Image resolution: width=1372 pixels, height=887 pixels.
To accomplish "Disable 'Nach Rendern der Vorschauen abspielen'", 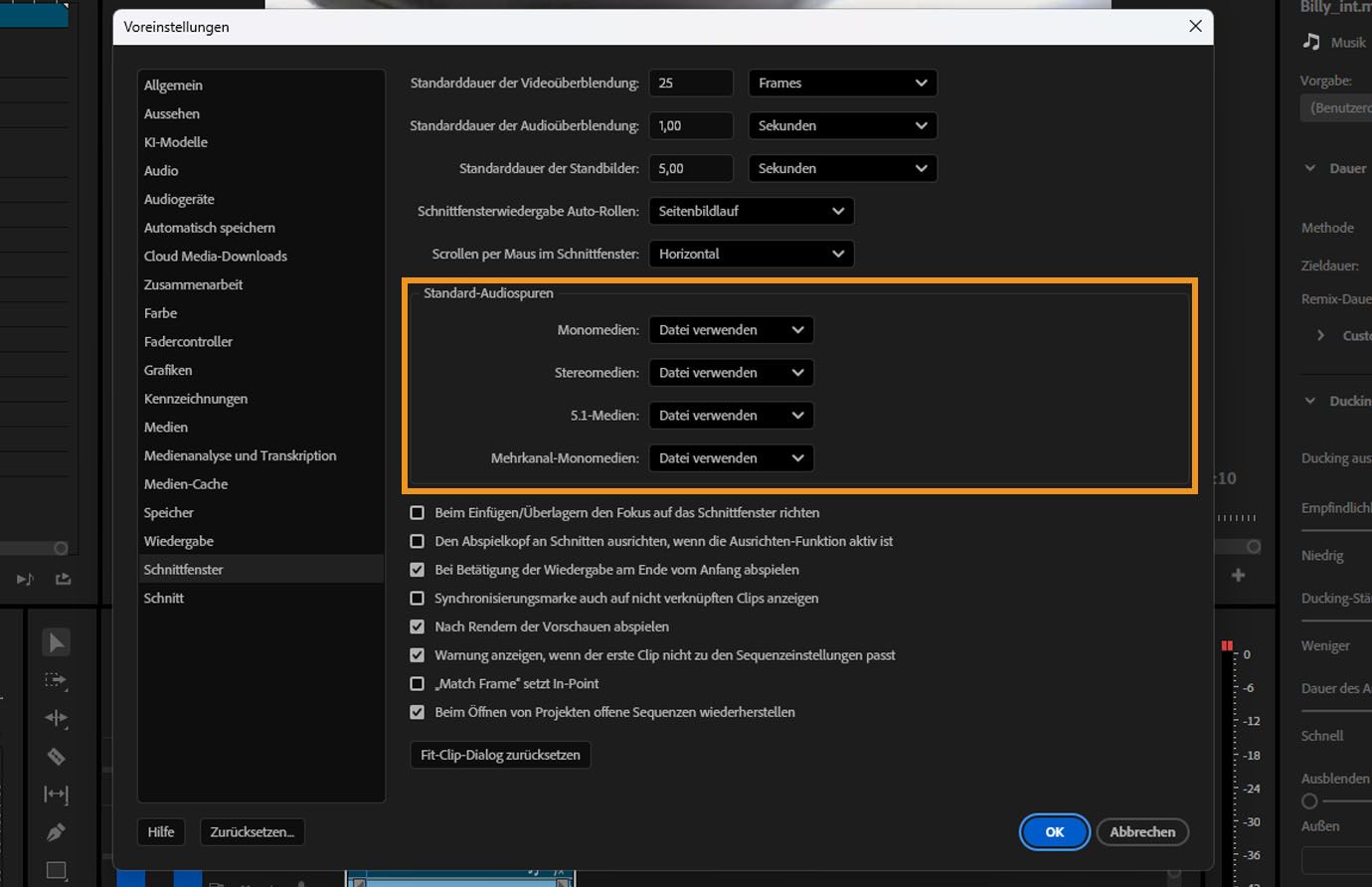I will [x=417, y=626].
